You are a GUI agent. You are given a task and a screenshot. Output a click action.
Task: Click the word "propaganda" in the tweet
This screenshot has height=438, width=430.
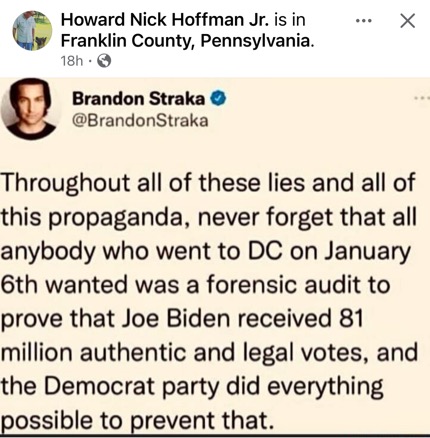click(120, 218)
